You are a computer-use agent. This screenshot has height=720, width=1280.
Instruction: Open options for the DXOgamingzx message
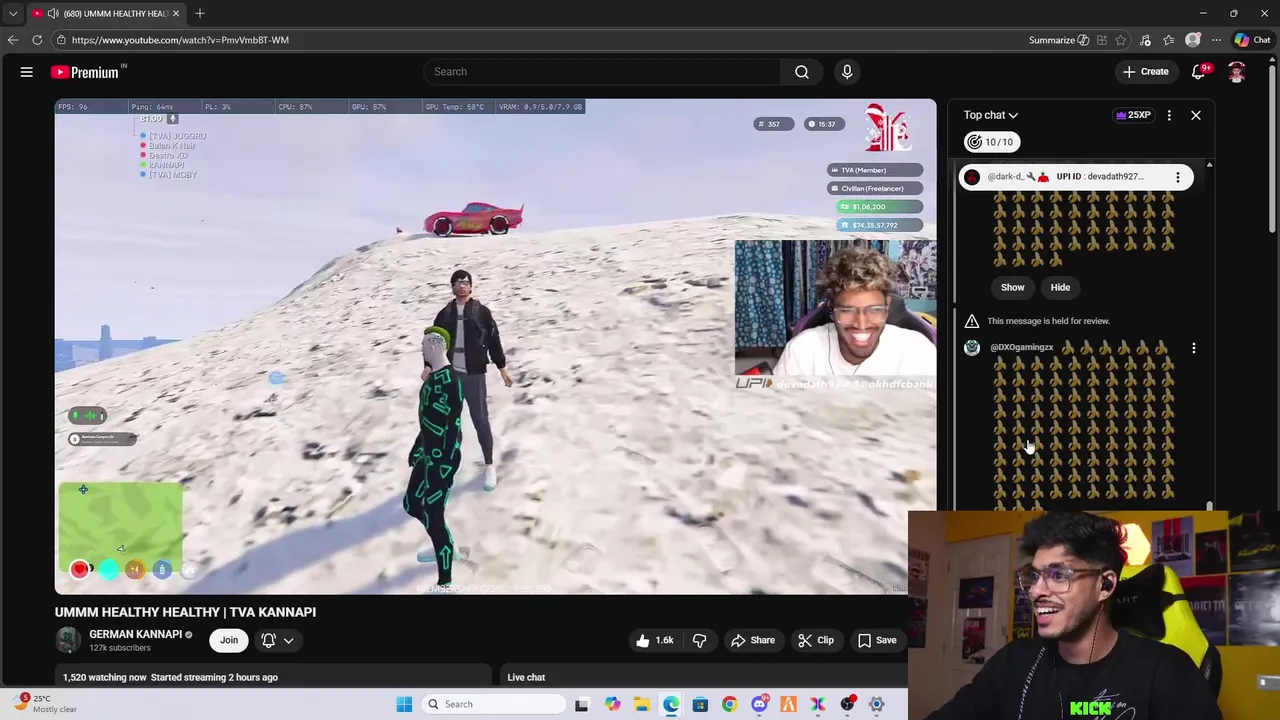click(x=1193, y=348)
